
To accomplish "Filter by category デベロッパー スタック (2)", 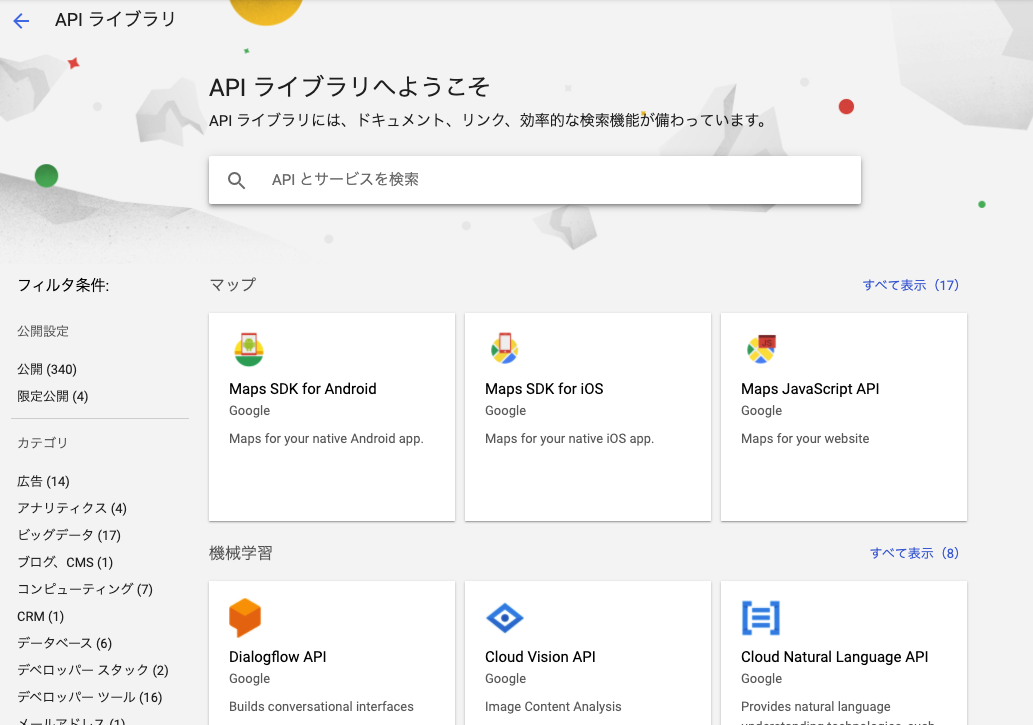I will [x=93, y=670].
